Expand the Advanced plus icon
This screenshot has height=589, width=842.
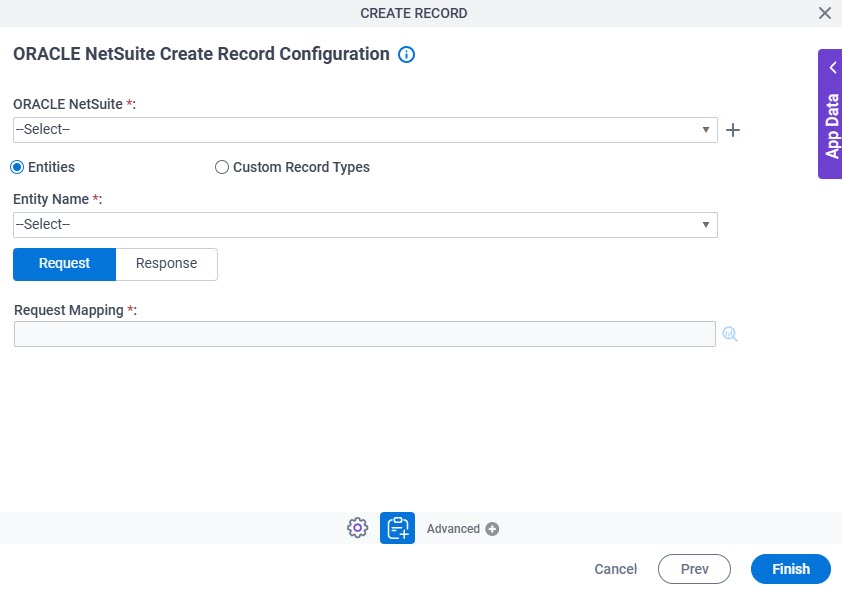click(492, 529)
